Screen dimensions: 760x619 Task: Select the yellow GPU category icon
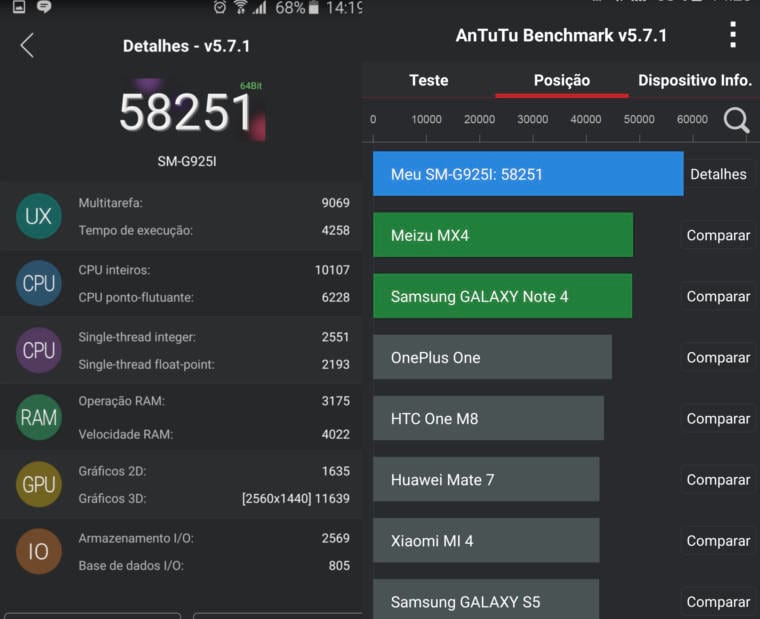[x=39, y=484]
